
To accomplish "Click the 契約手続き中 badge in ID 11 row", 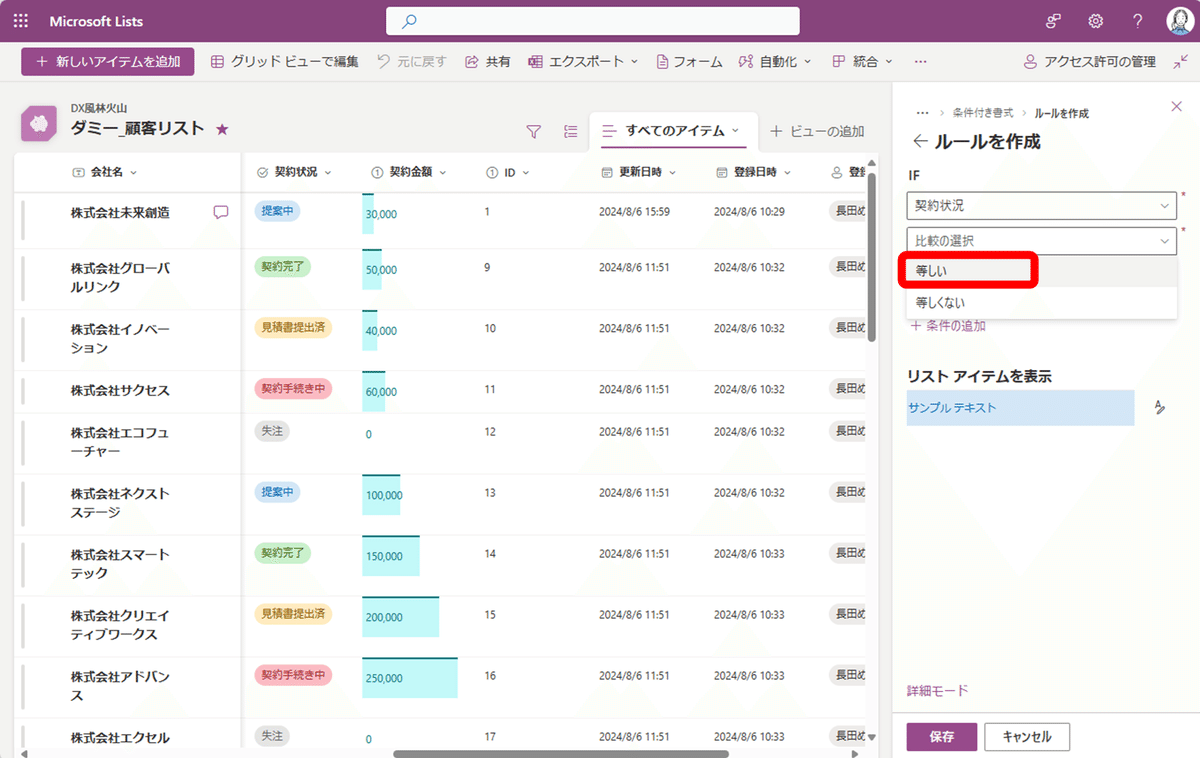I will click(x=293, y=388).
